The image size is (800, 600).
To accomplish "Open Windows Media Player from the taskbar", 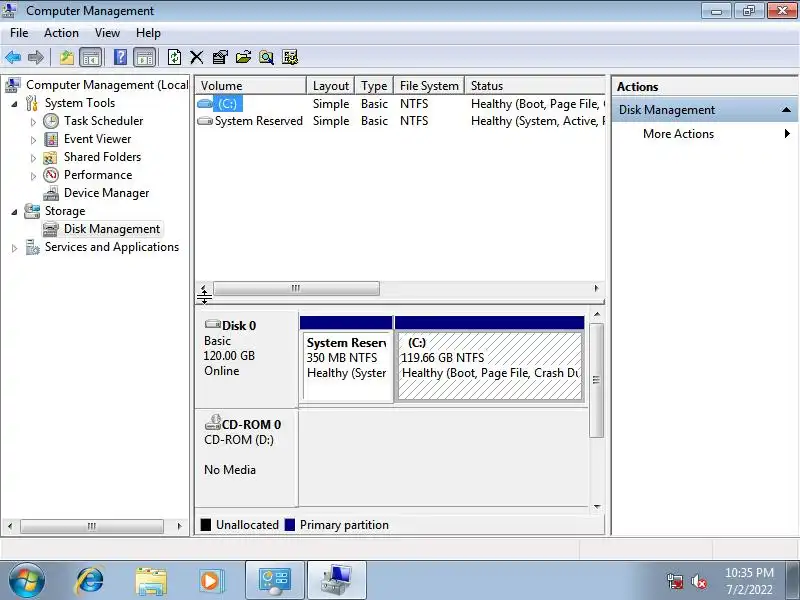I will click(210, 581).
